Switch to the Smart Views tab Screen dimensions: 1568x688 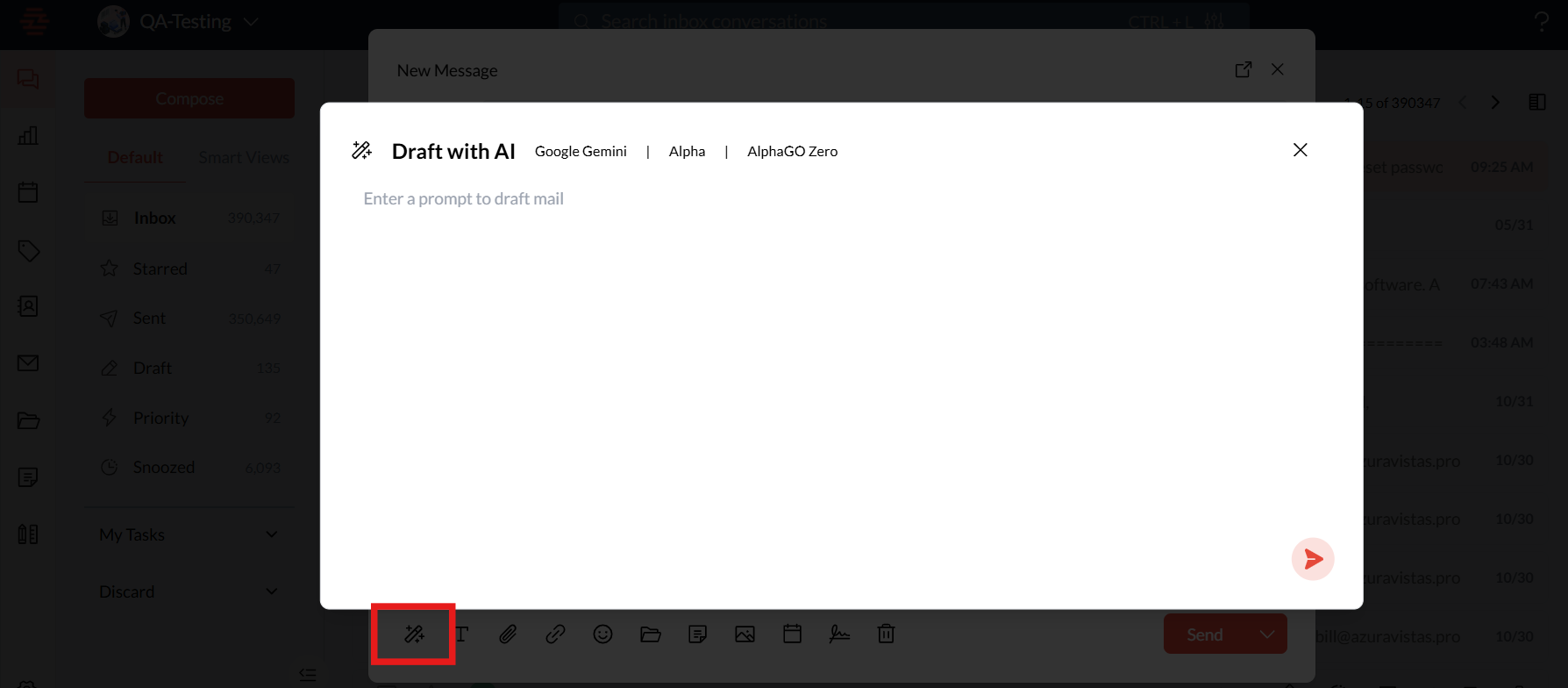click(x=244, y=157)
